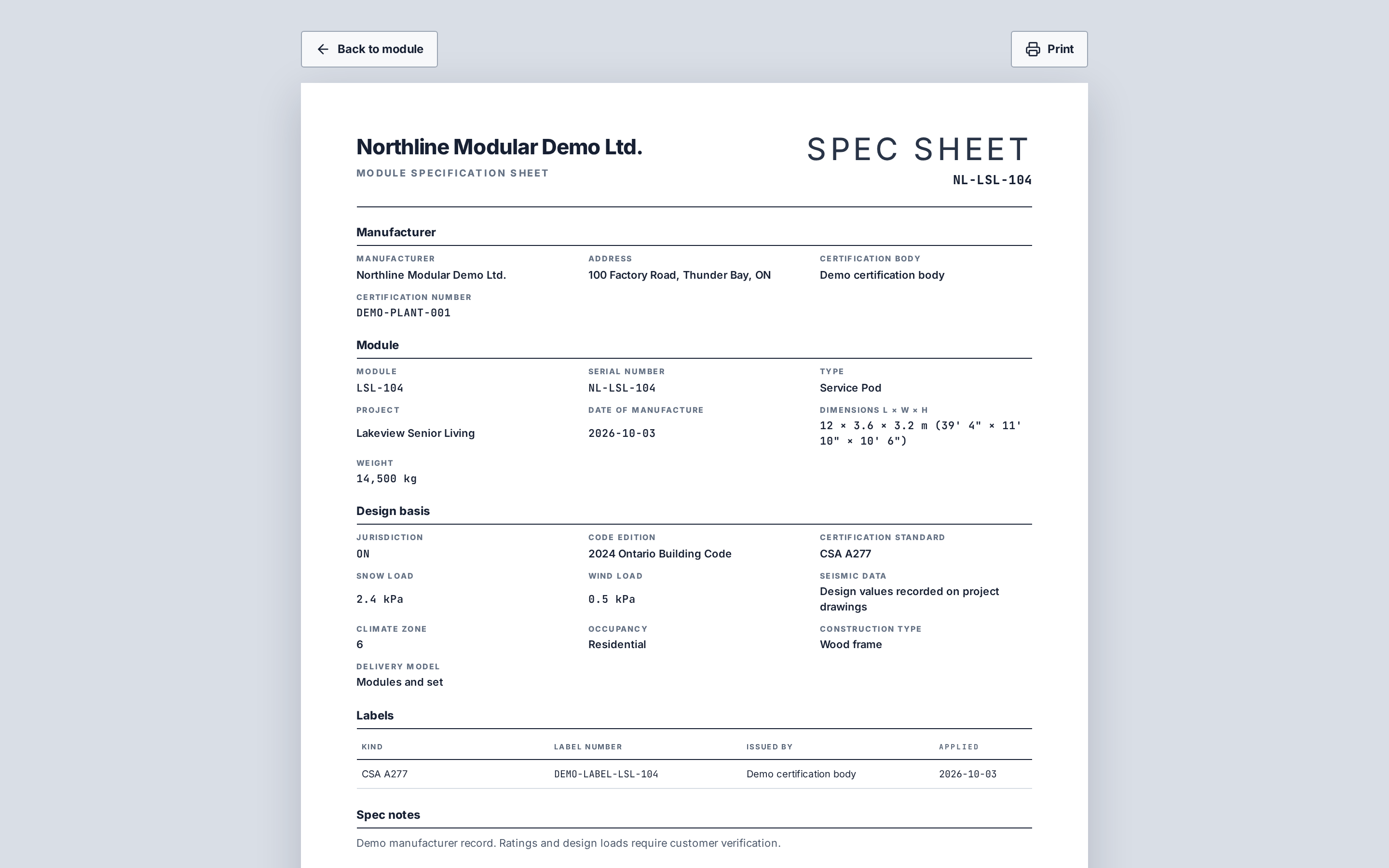
Task: Click the type value Service Pod
Action: (850, 388)
